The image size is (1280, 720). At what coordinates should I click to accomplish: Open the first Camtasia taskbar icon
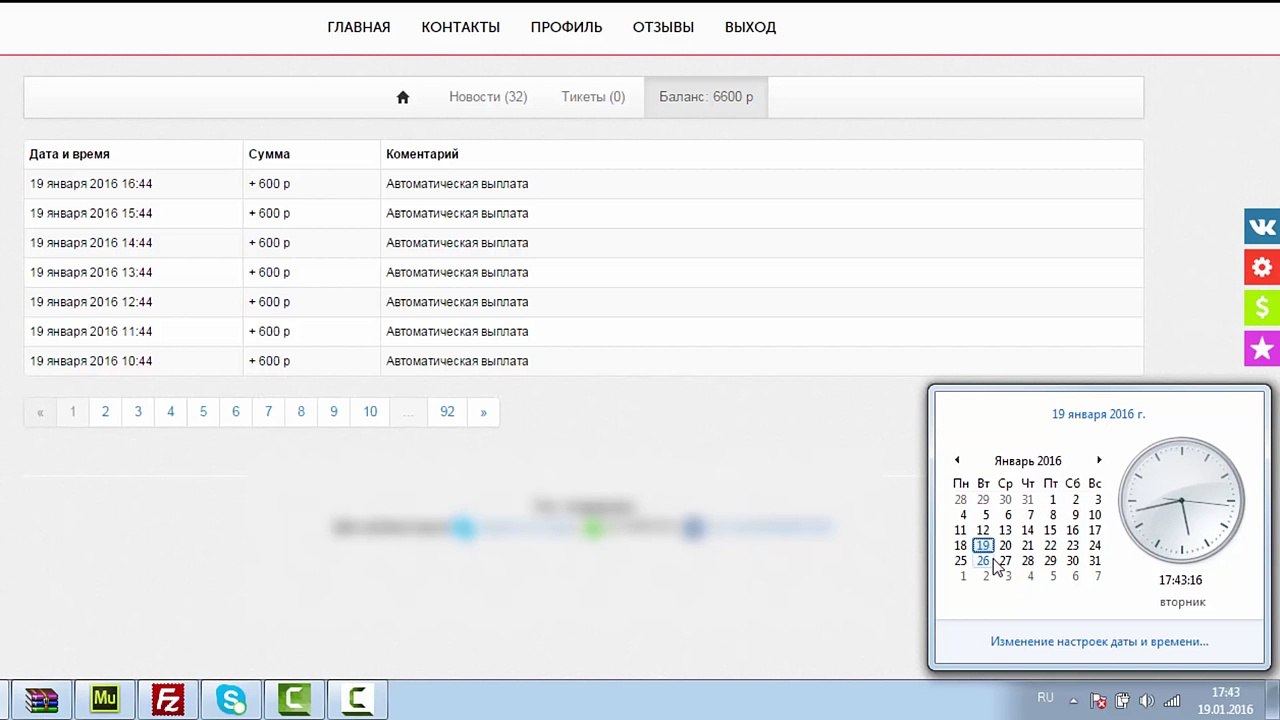[x=294, y=699]
